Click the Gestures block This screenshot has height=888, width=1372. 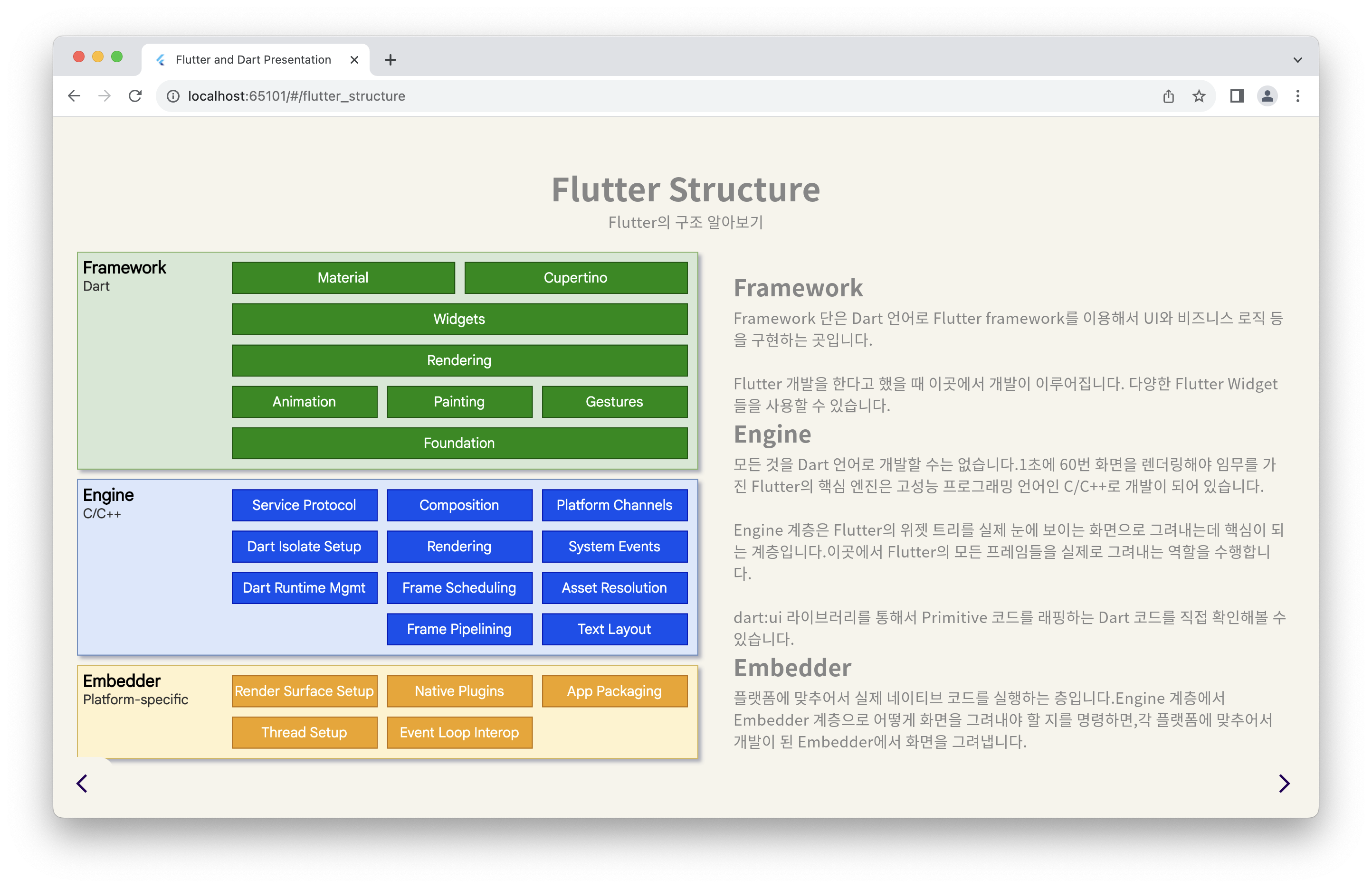pos(615,402)
